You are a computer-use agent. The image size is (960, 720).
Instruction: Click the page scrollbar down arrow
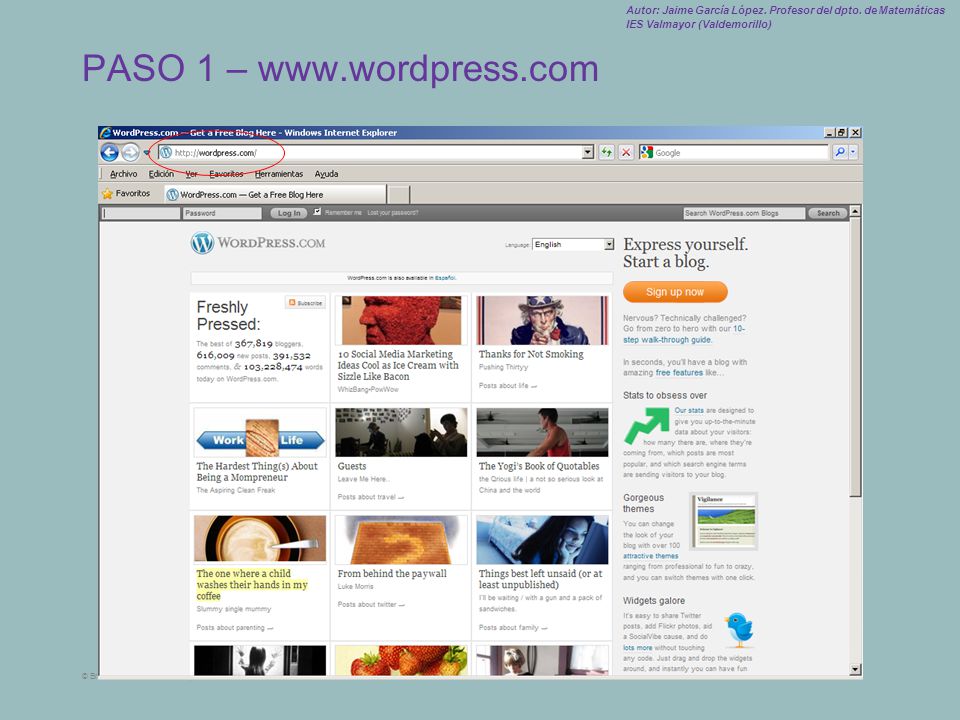pyautogui.click(x=855, y=669)
